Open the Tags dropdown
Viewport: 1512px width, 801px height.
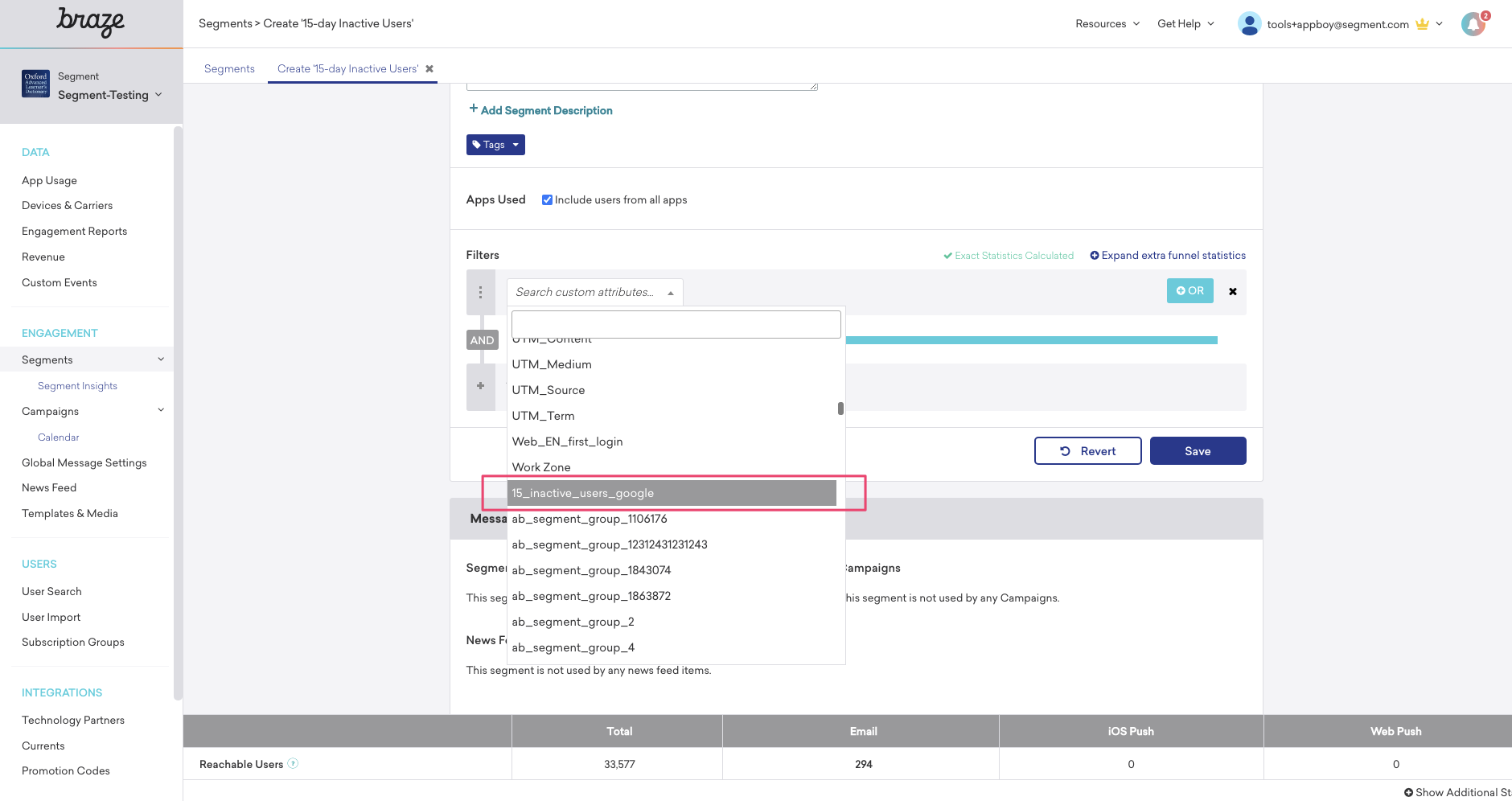click(x=495, y=145)
